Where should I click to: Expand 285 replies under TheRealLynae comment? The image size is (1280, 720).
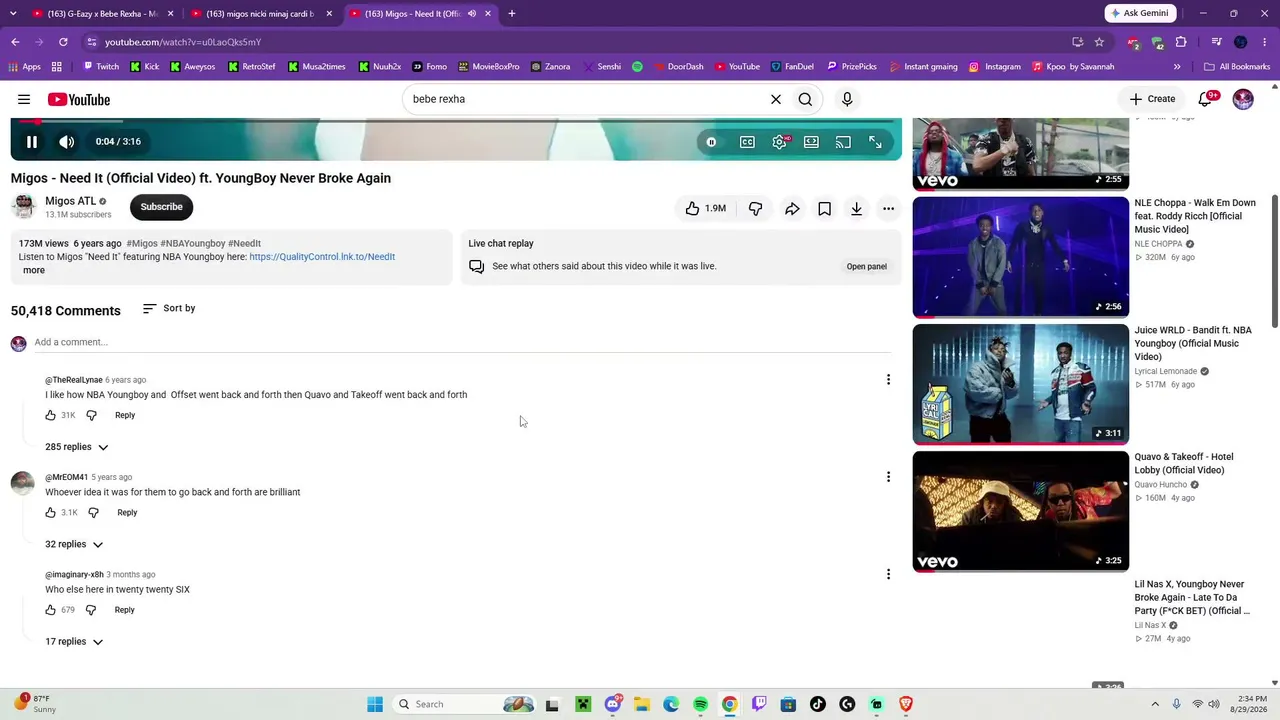(76, 447)
